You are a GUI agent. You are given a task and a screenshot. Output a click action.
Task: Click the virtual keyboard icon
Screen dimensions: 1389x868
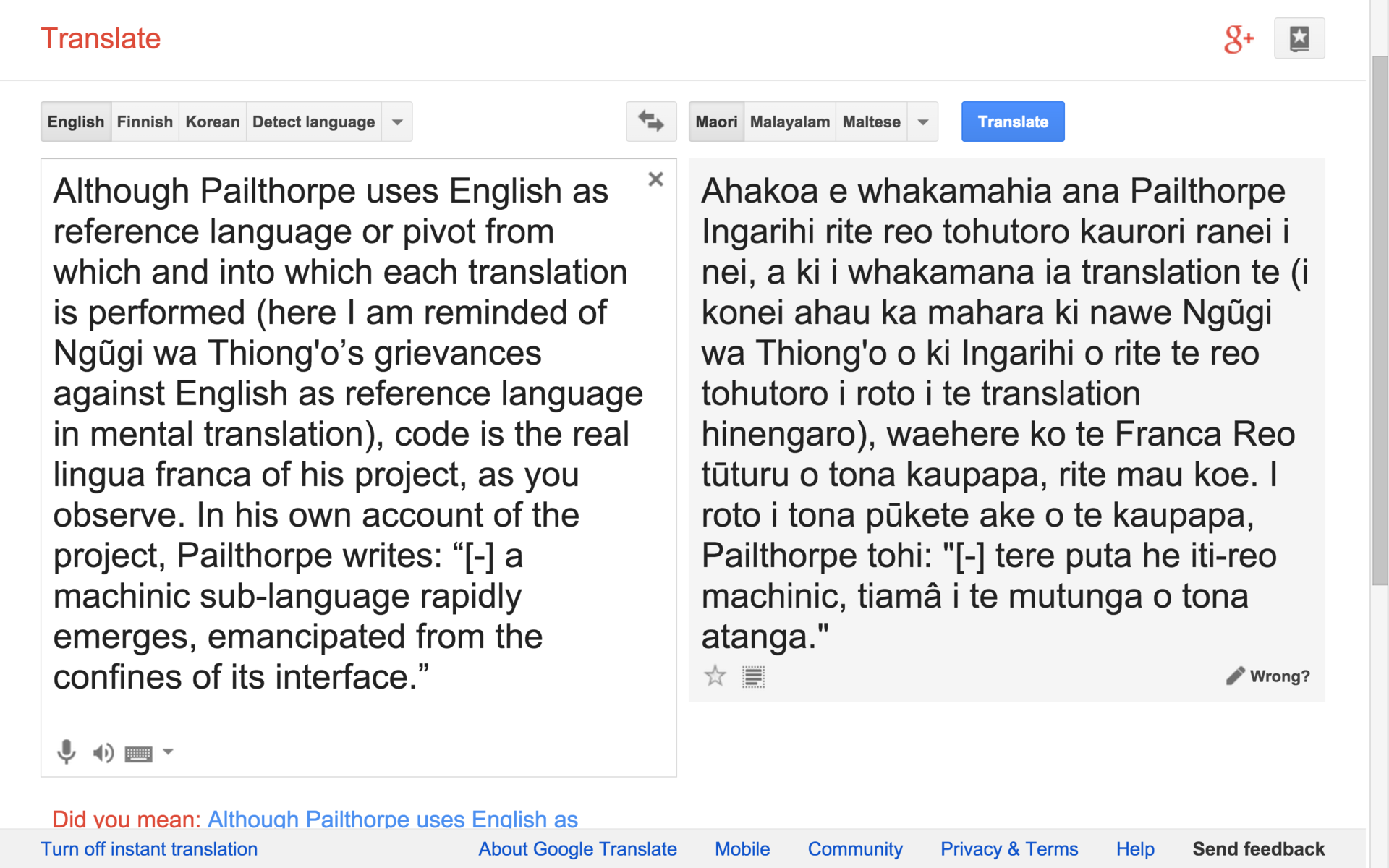point(138,754)
